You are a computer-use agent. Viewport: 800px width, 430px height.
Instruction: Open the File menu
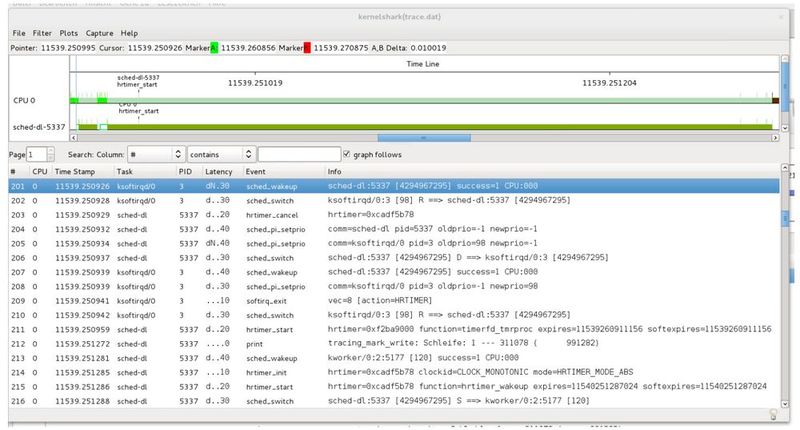point(19,33)
